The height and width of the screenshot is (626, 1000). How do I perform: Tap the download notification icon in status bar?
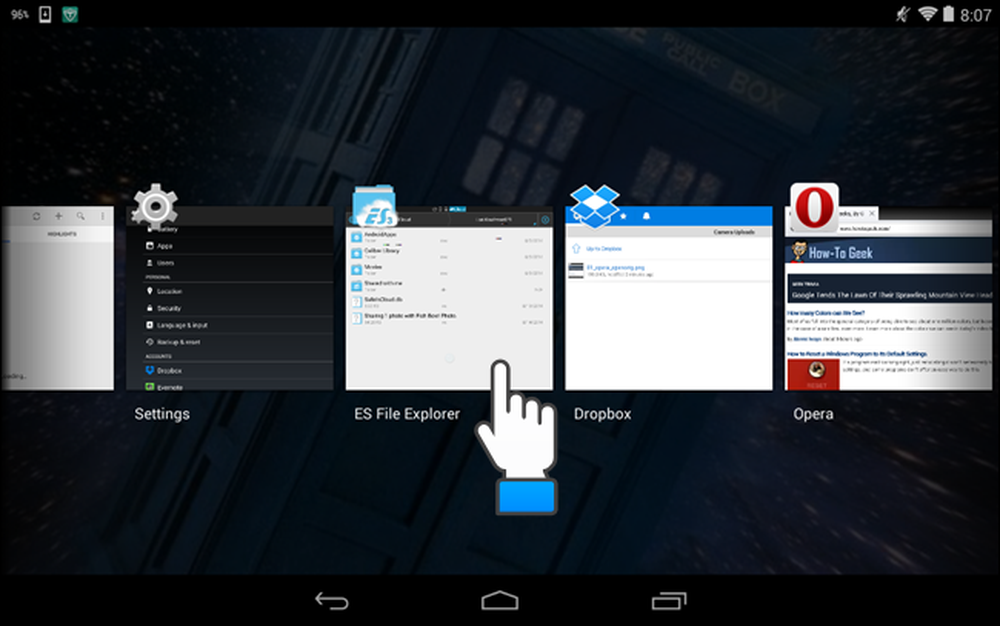pos(45,14)
